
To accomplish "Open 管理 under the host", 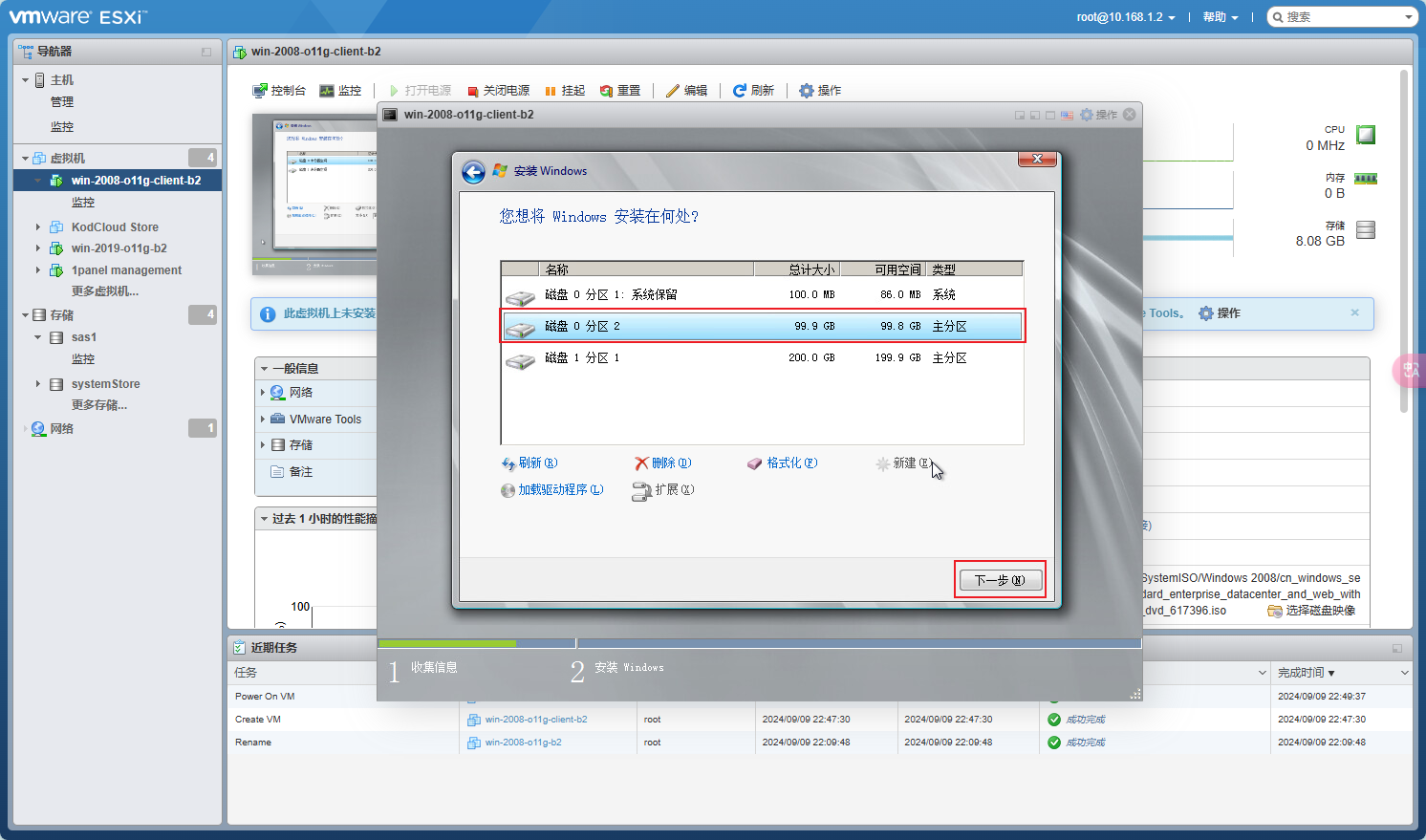I will pos(62,102).
